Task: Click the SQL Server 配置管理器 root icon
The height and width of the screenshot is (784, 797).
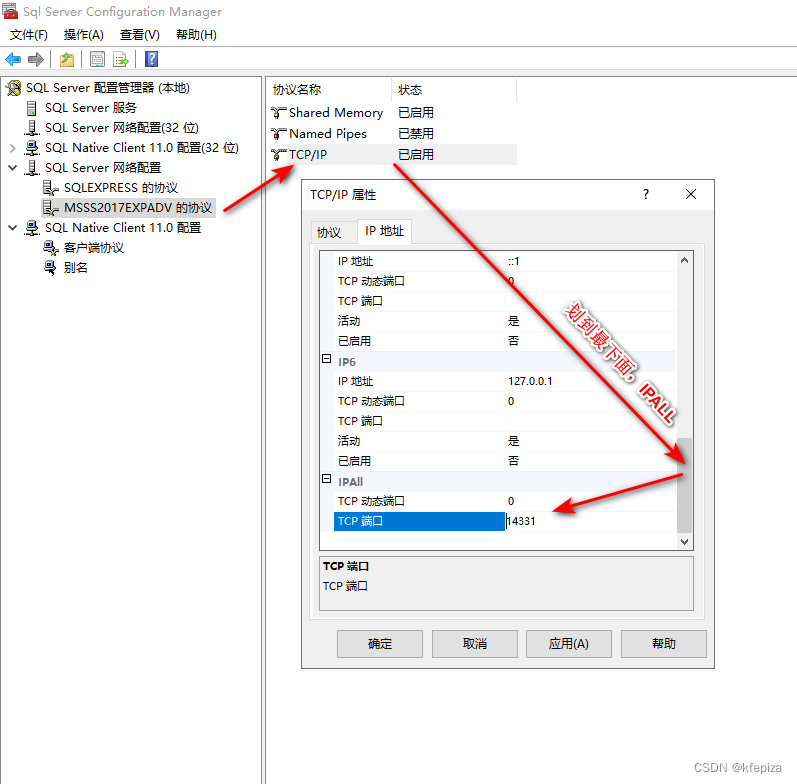Action: coord(14,88)
